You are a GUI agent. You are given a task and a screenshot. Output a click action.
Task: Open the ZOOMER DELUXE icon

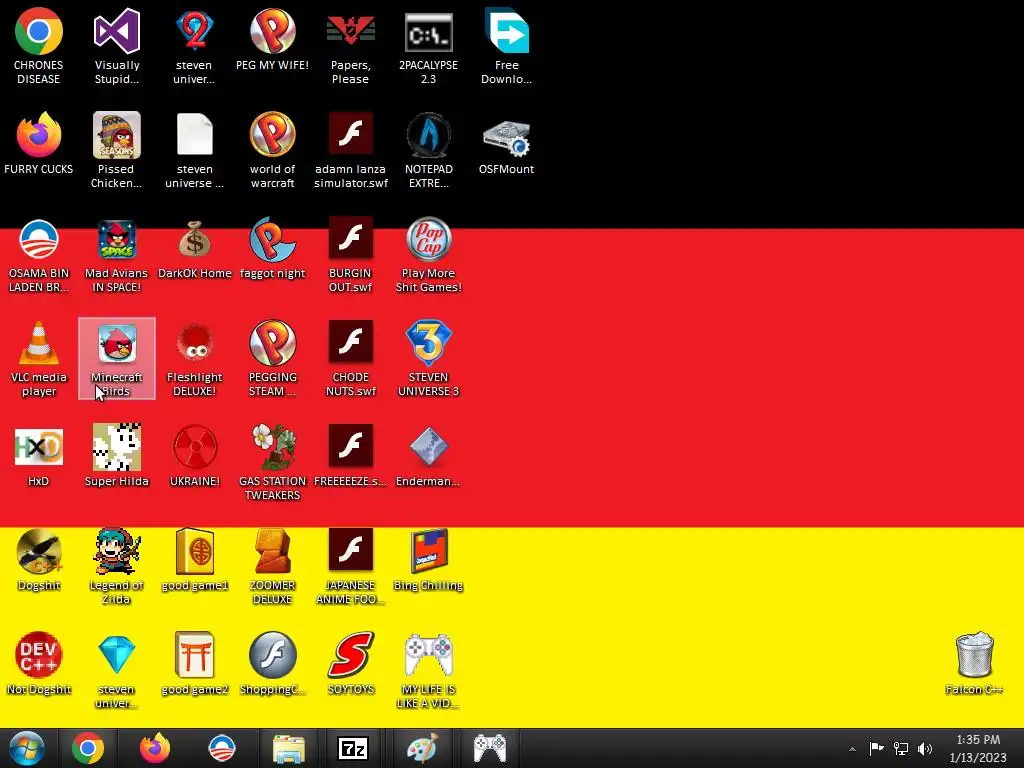pos(272,551)
